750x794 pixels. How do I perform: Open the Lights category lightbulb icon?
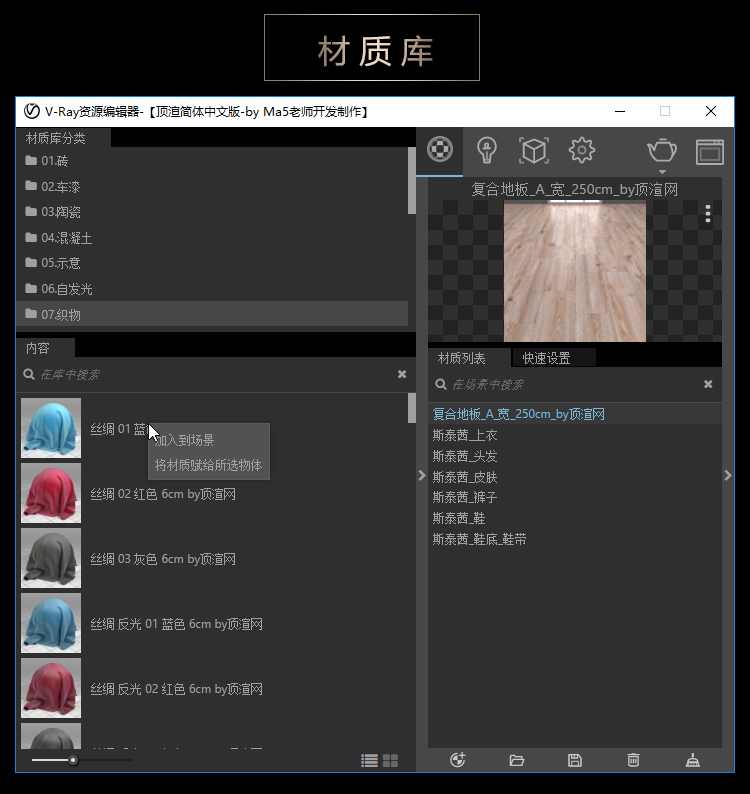(x=487, y=150)
